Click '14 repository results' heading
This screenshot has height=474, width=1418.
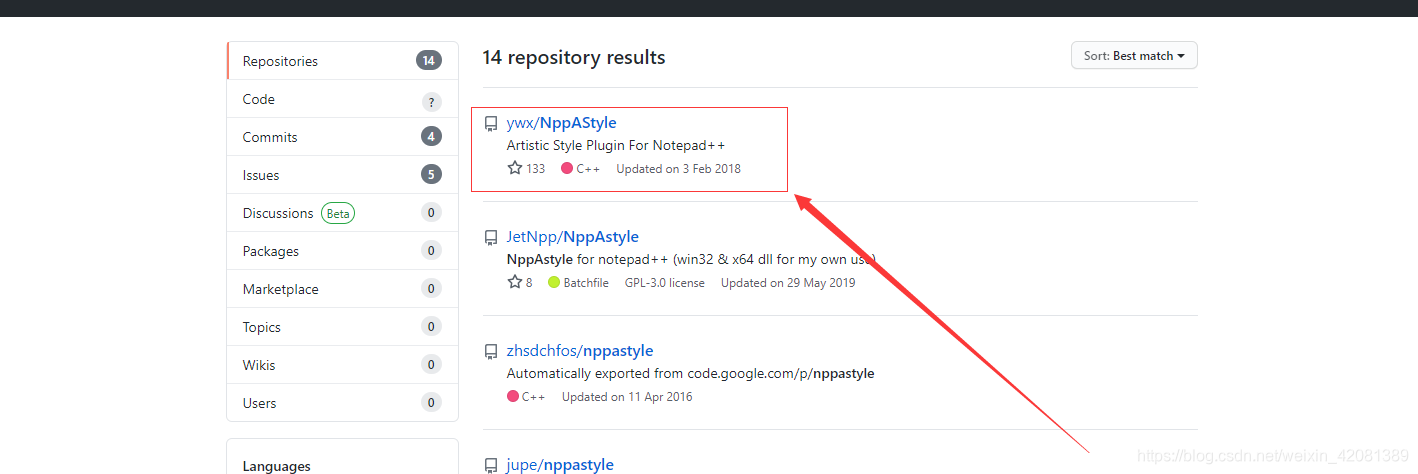click(574, 57)
